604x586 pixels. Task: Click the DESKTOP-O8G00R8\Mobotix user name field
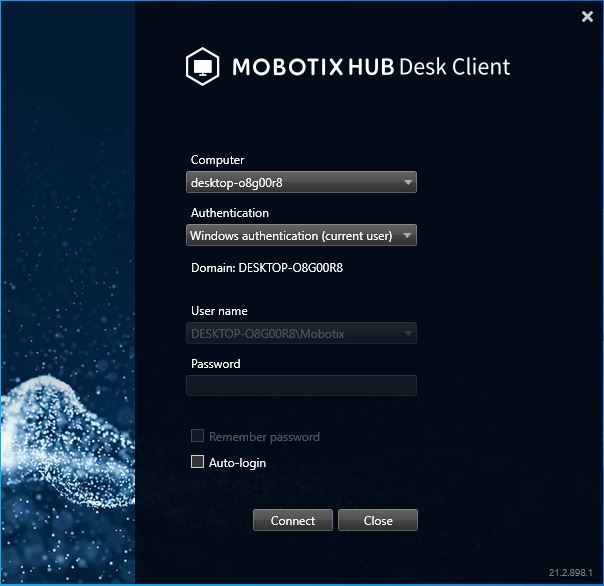tap(267, 334)
